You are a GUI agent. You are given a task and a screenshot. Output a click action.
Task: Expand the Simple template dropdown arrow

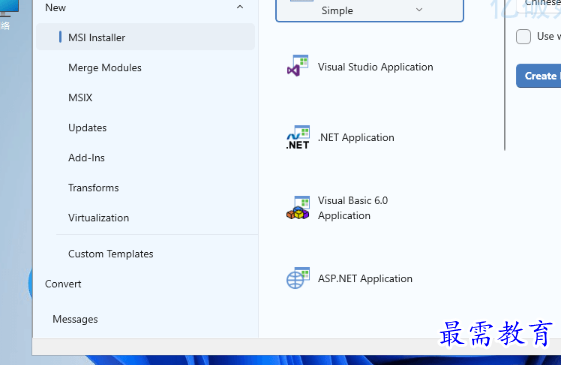click(419, 10)
